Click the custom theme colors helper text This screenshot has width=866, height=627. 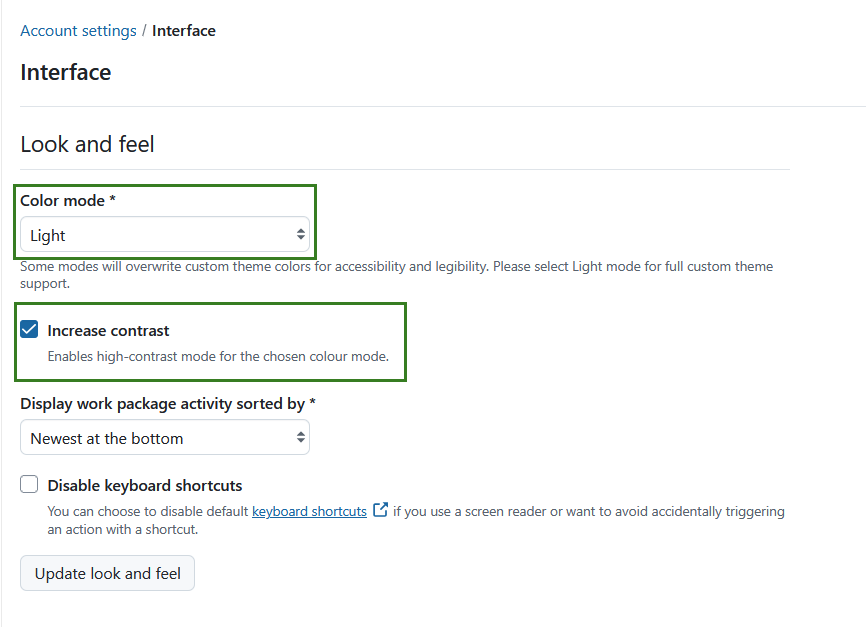pyautogui.click(x=397, y=275)
